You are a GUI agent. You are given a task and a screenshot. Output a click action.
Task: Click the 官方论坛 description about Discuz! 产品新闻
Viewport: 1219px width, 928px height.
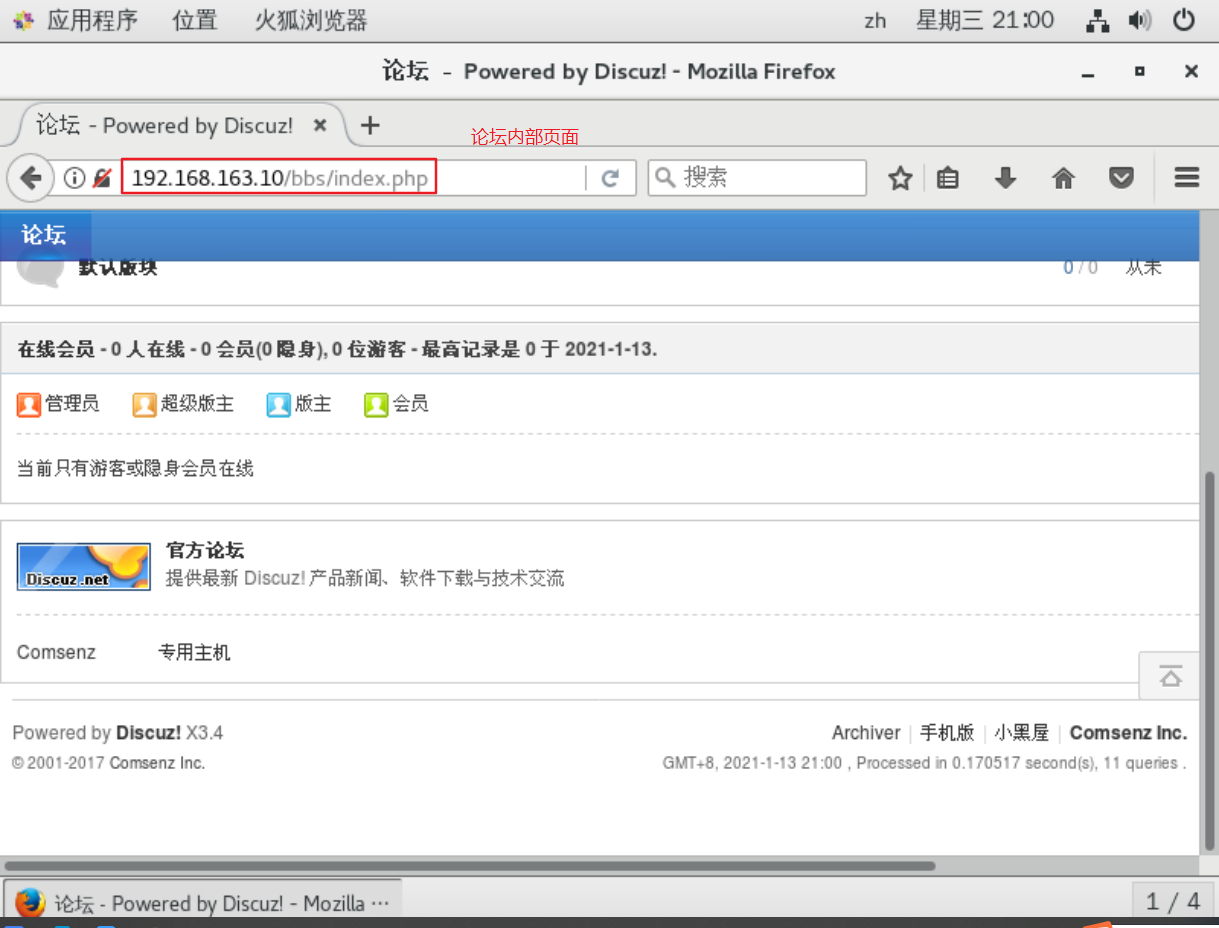pos(365,578)
